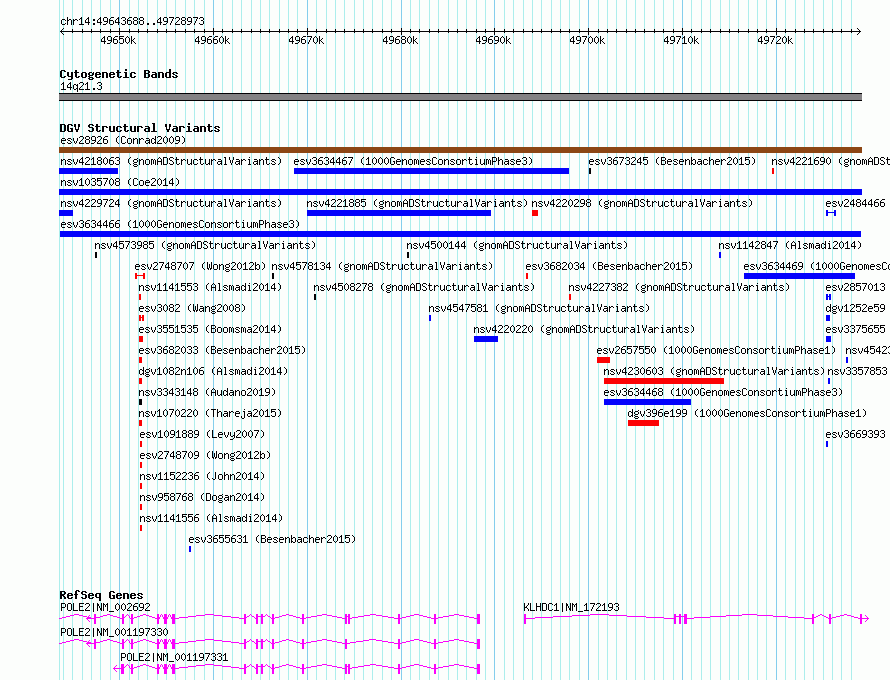Open the nsv1070220 (Thareja2015) label

click(x=210, y=413)
